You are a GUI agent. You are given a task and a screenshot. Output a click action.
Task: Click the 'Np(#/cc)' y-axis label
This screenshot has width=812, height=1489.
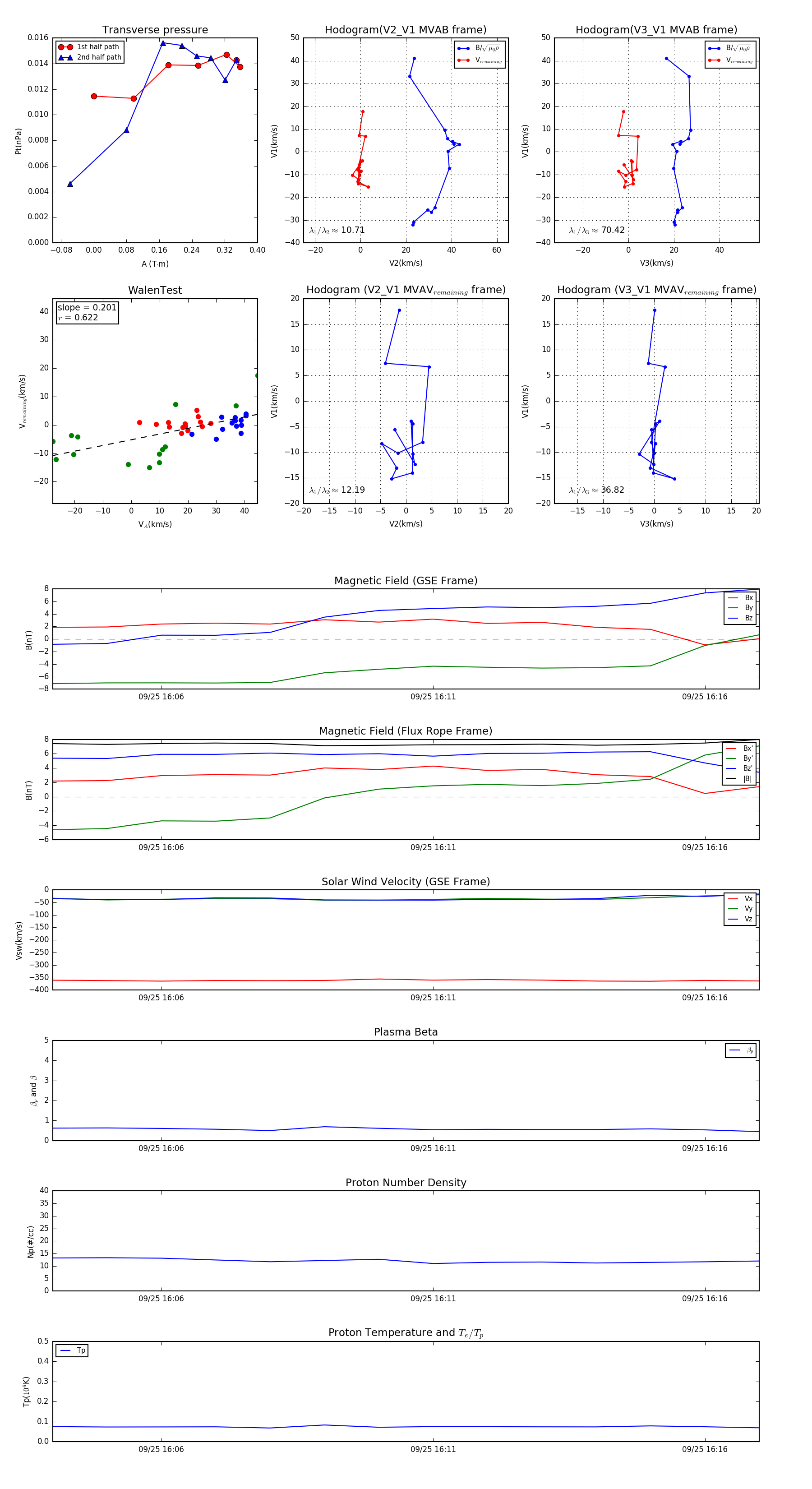[x=31, y=1241]
